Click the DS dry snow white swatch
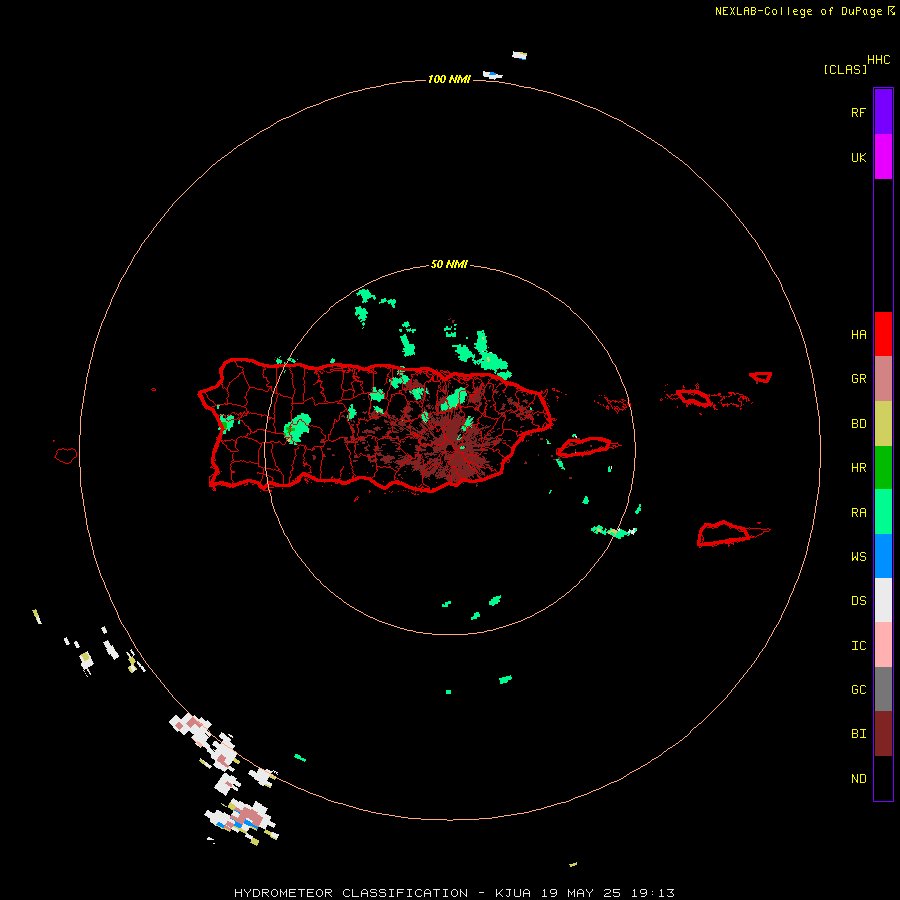The width and height of the screenshot is (900, 900). tap(883, 600)
